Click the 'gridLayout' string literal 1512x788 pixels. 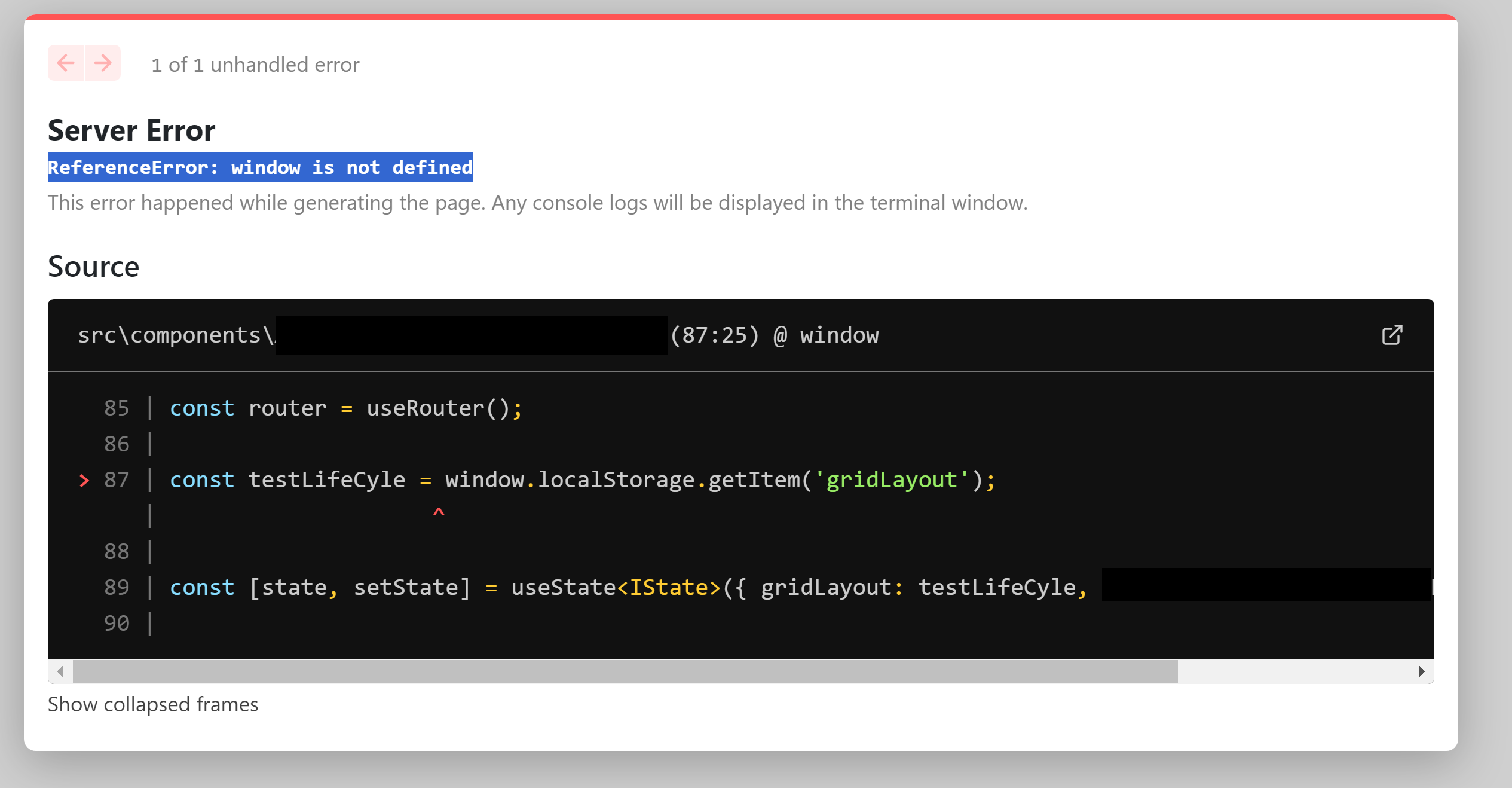[x=892, y=480]
